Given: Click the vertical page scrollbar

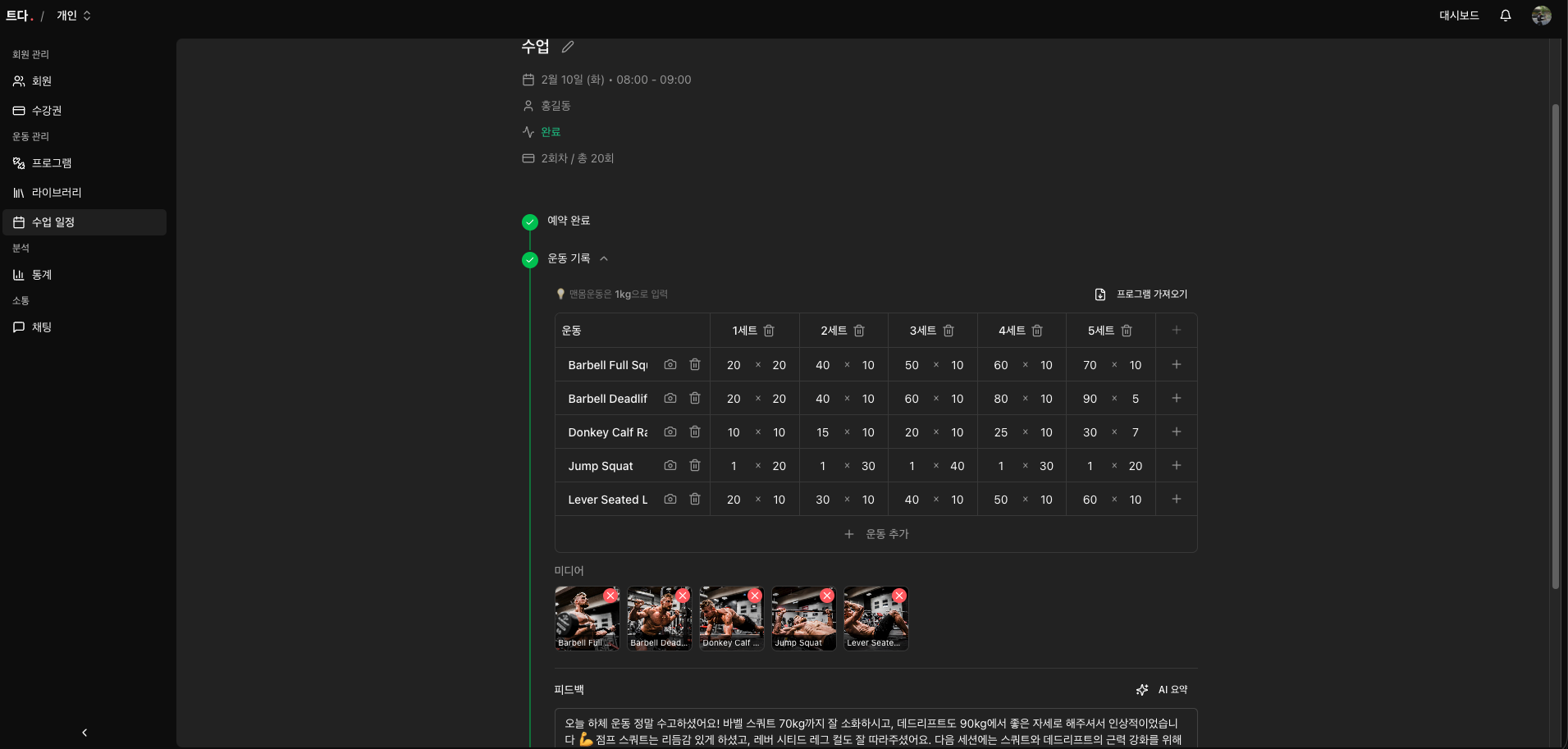Looking at the screenshot, I should point(1555,345).
